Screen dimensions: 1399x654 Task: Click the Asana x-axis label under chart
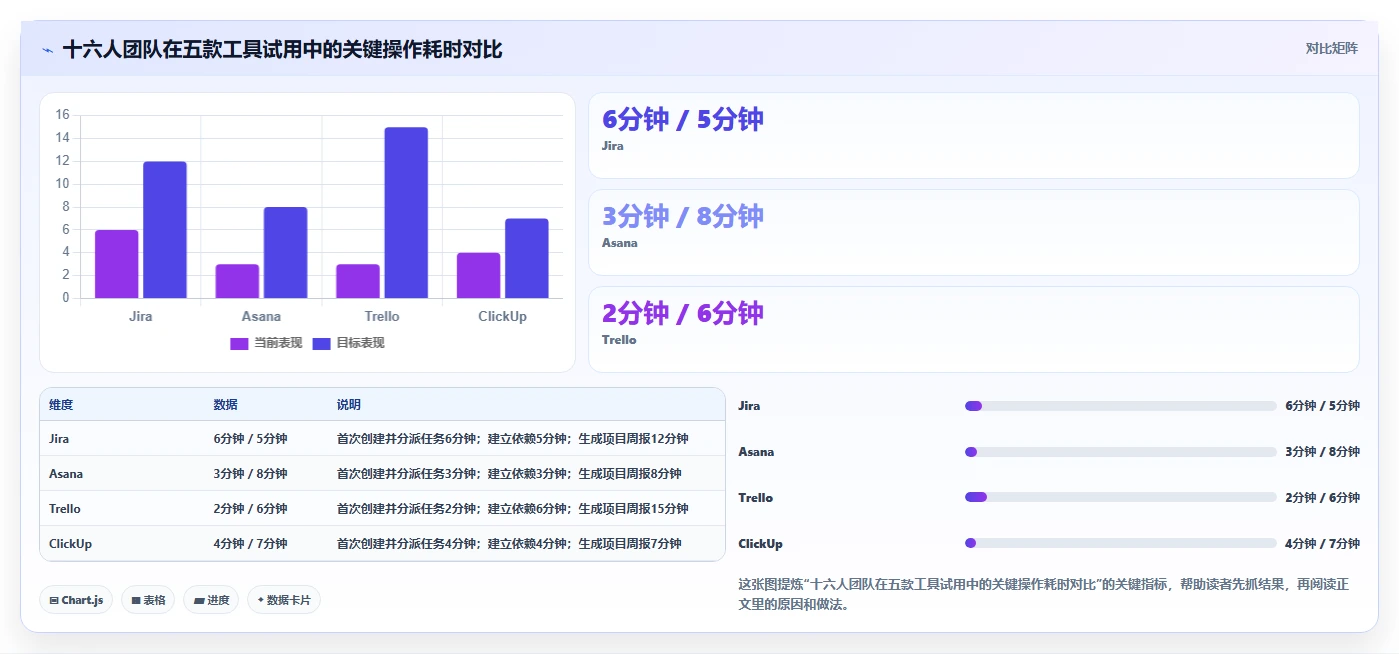tap(261, 316)
